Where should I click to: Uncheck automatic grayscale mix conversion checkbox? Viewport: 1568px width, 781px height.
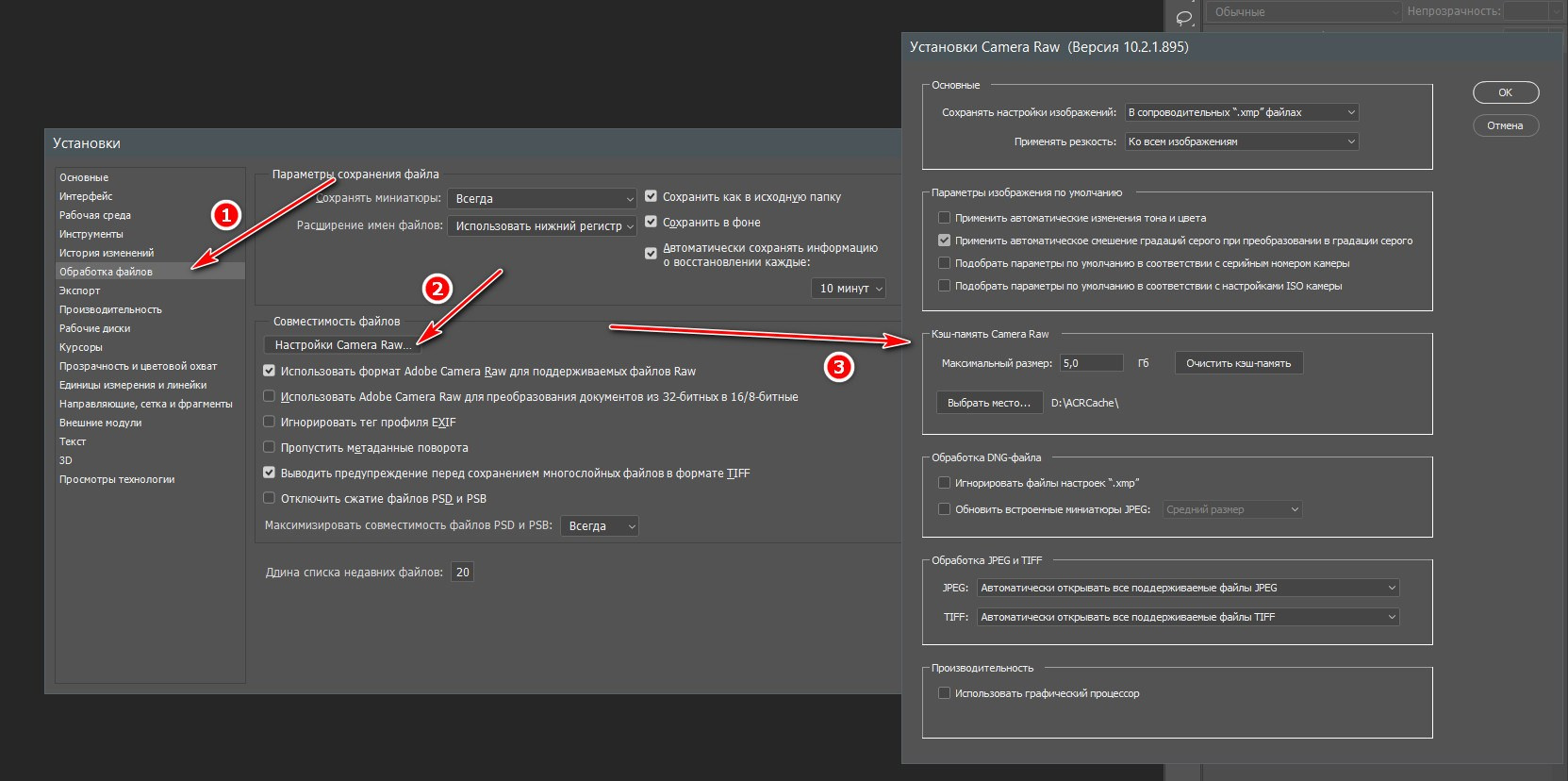944,241
